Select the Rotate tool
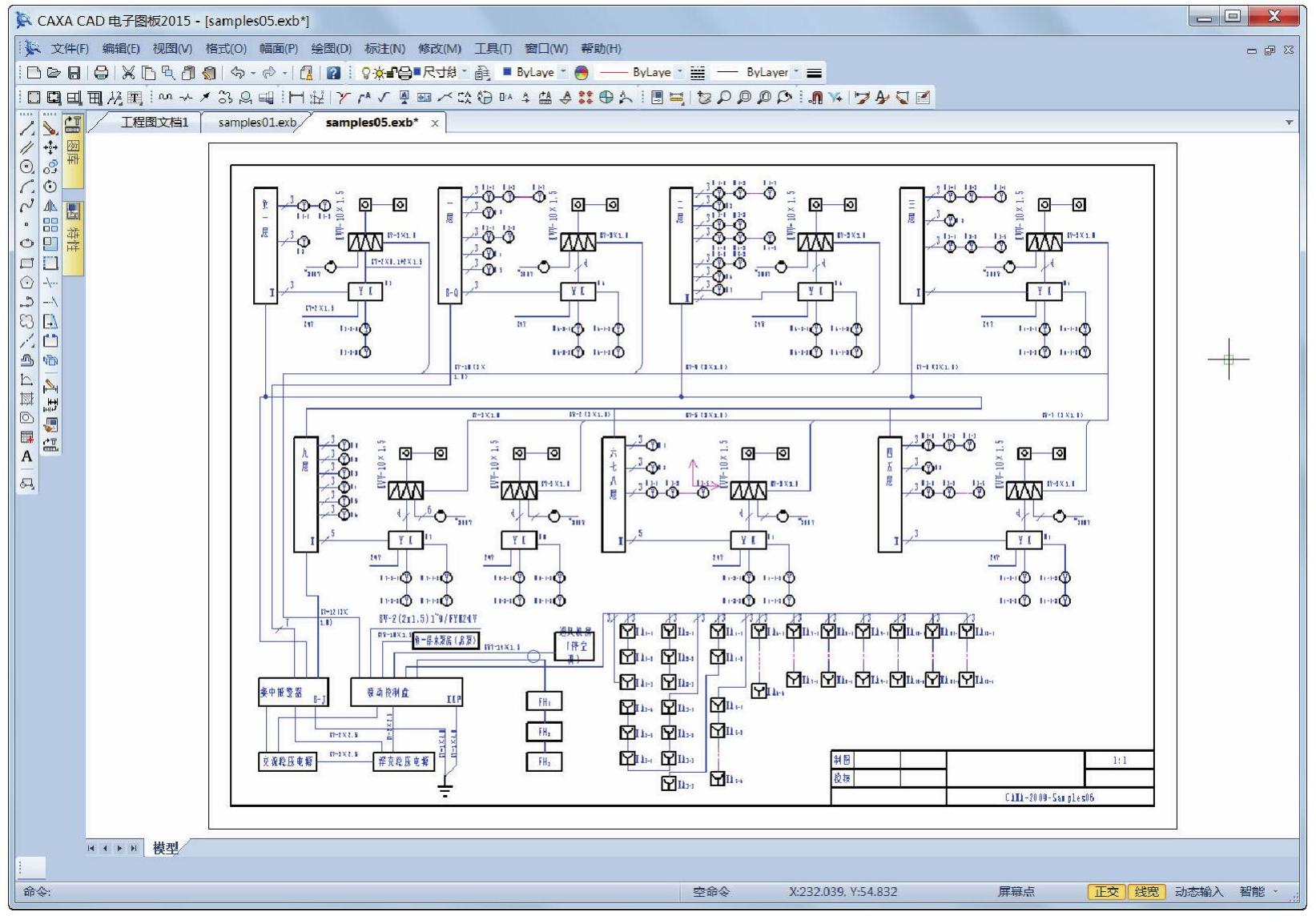This screenshot has width=1316, height=924. (50, 187)
